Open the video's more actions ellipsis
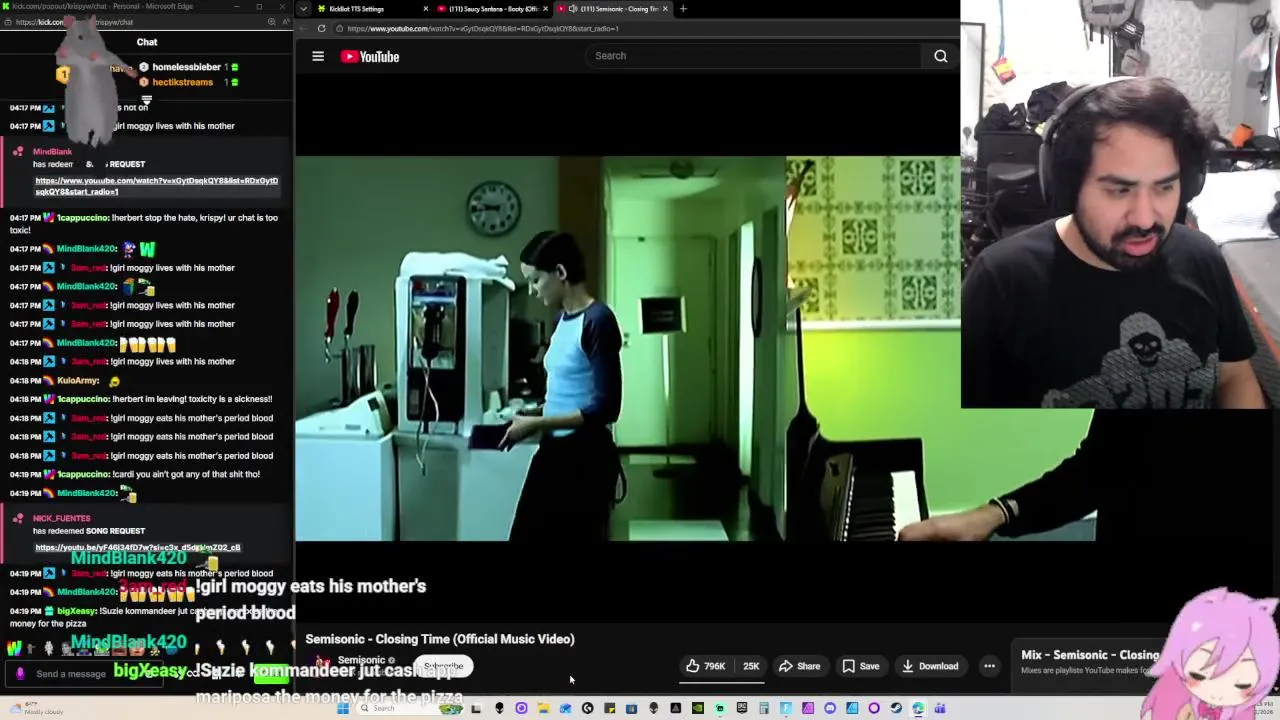This screenshot has width=1280, height=720. 989,666
